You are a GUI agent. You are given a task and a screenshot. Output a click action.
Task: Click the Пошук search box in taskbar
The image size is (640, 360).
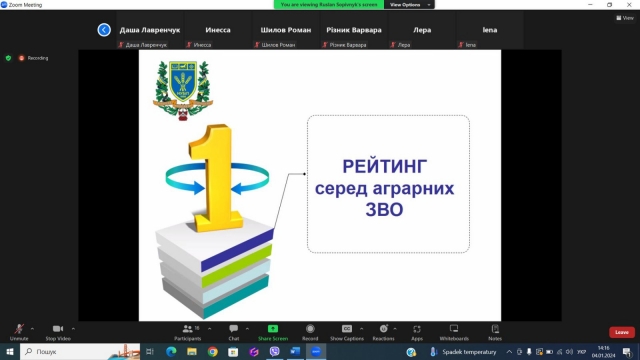(x=80, y=351)
